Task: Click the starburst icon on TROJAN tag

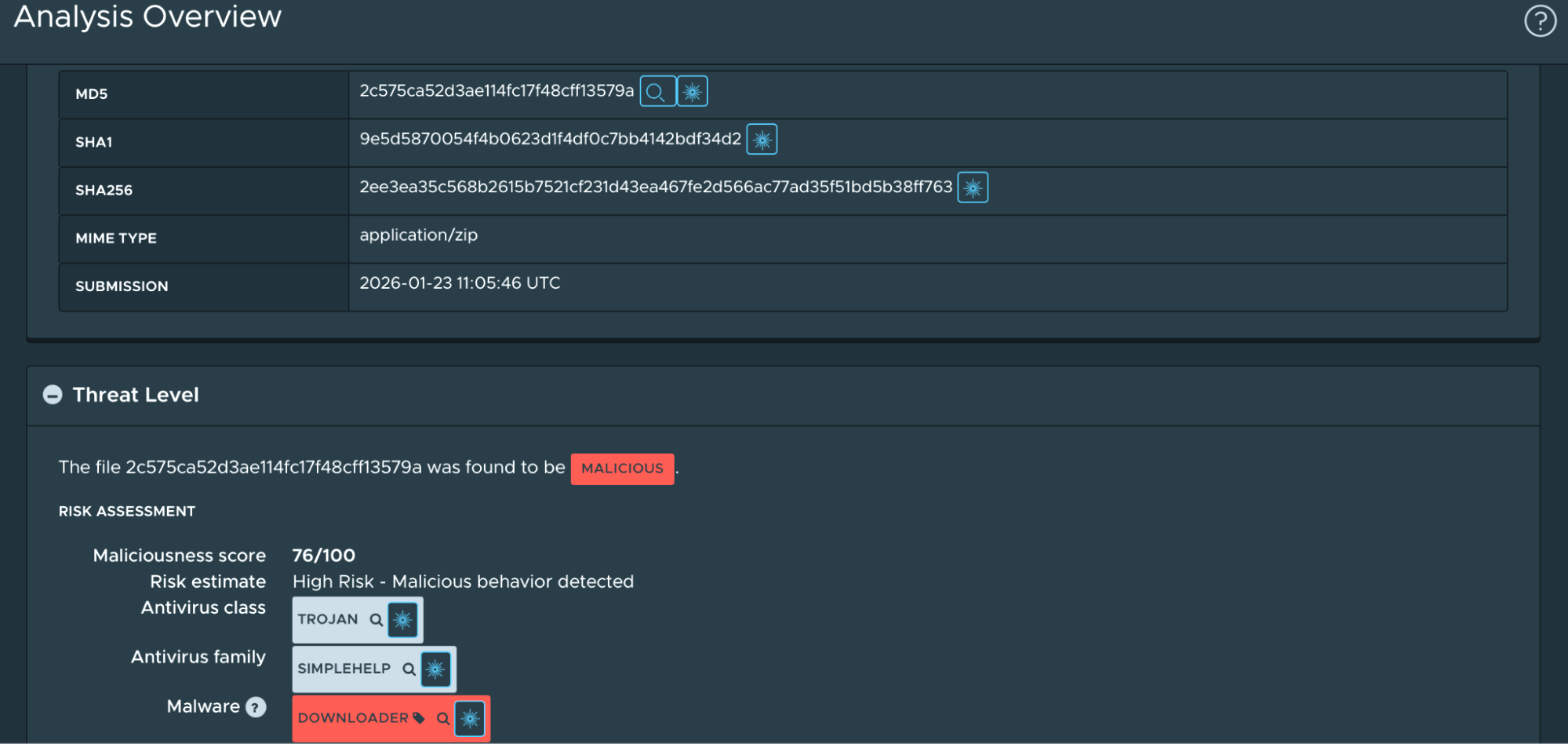Action: point(403,620)
